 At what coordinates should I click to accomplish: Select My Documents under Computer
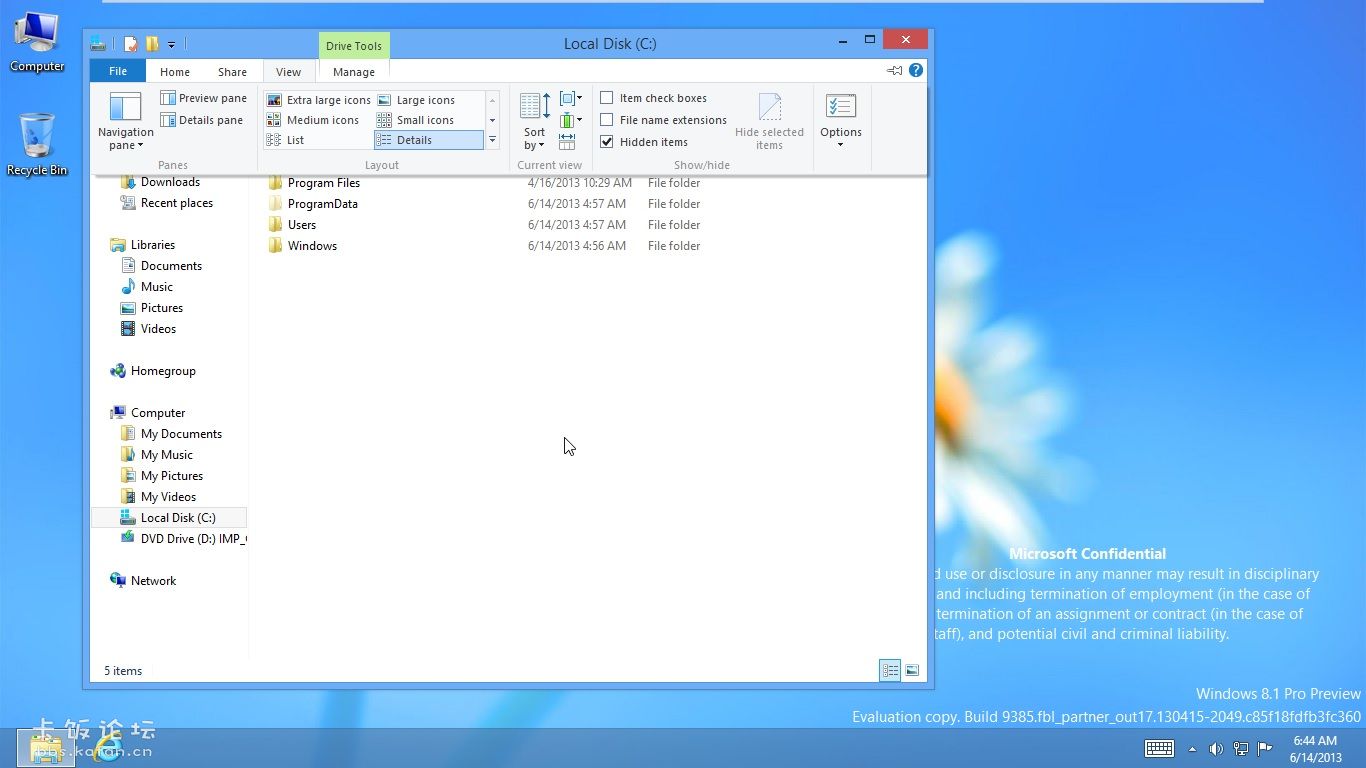(x=171, y=434)
